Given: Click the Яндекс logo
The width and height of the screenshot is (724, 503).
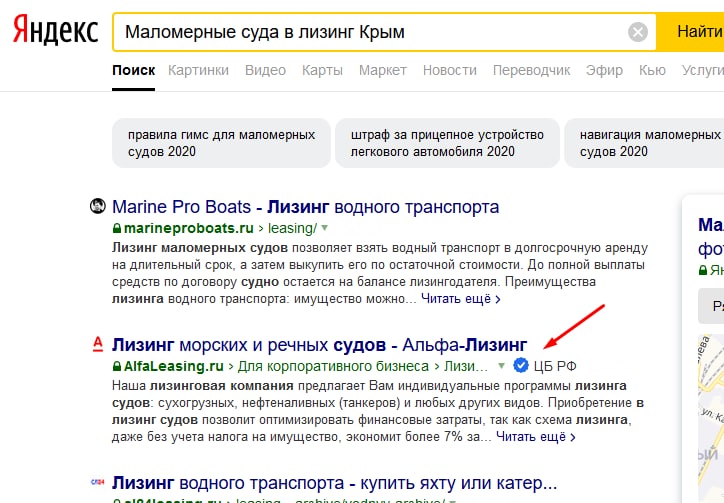Looking at the screenshot, I should (55, 30).
